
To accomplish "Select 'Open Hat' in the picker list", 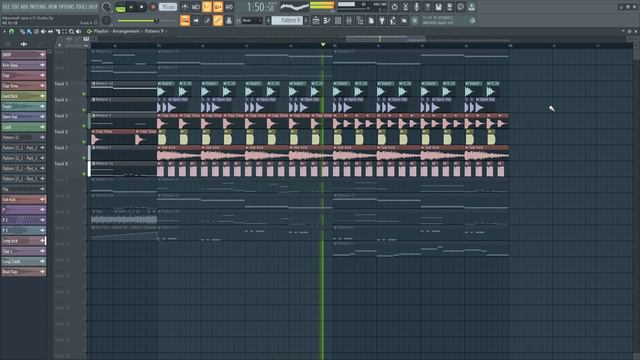I will (24, 117).
